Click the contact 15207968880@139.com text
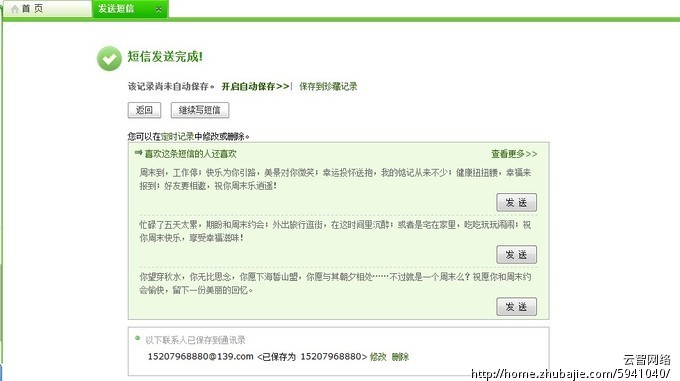 200,356
